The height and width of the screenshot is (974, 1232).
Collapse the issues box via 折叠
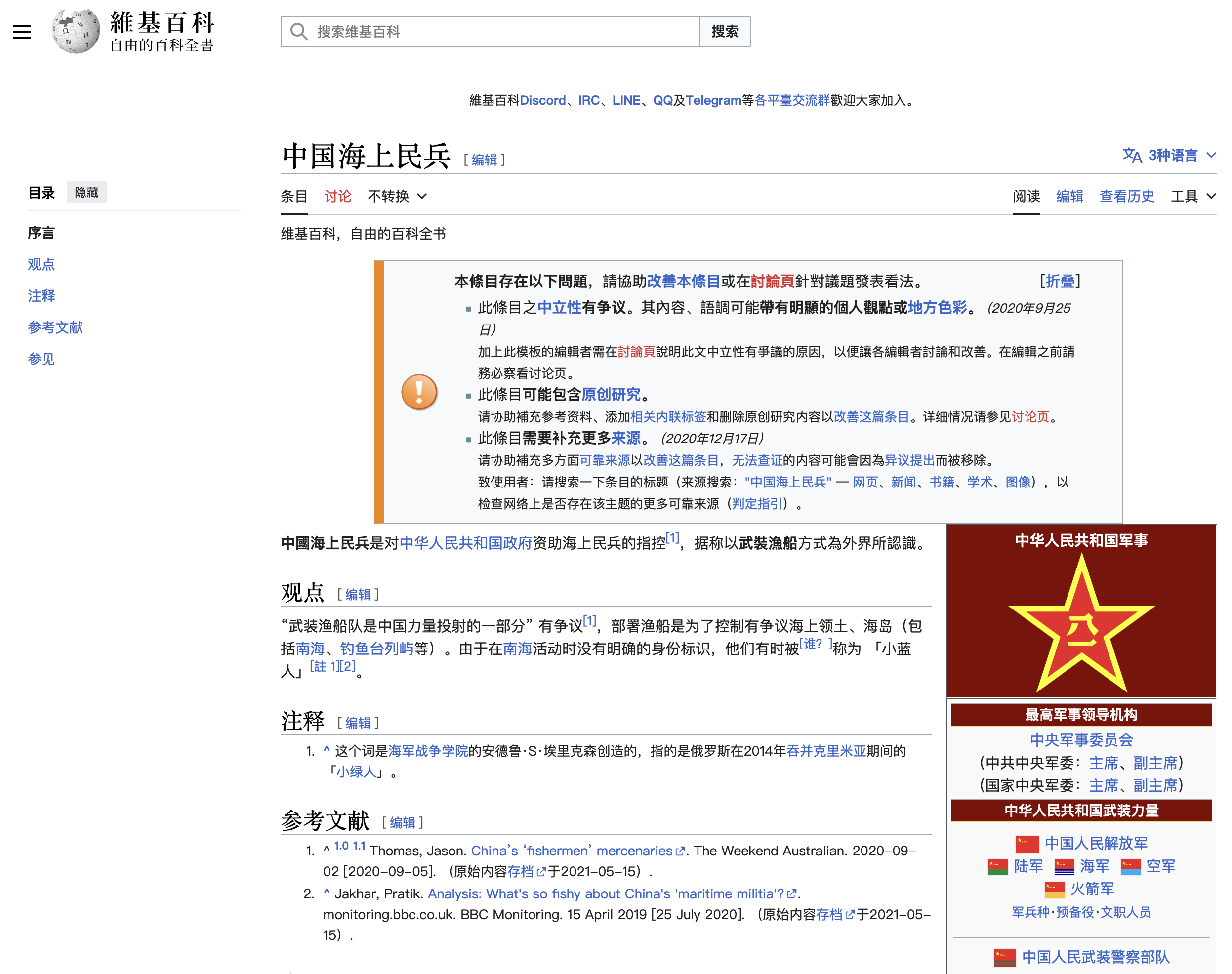coord(1060,281)
